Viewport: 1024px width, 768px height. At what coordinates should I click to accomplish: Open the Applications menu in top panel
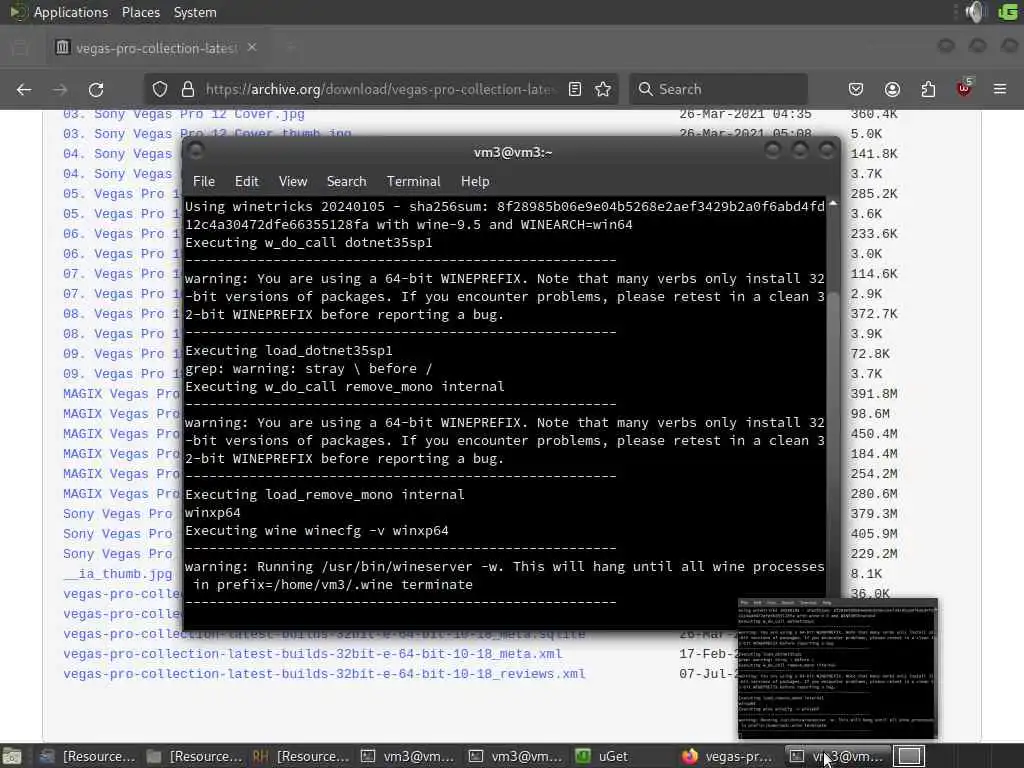71,12
